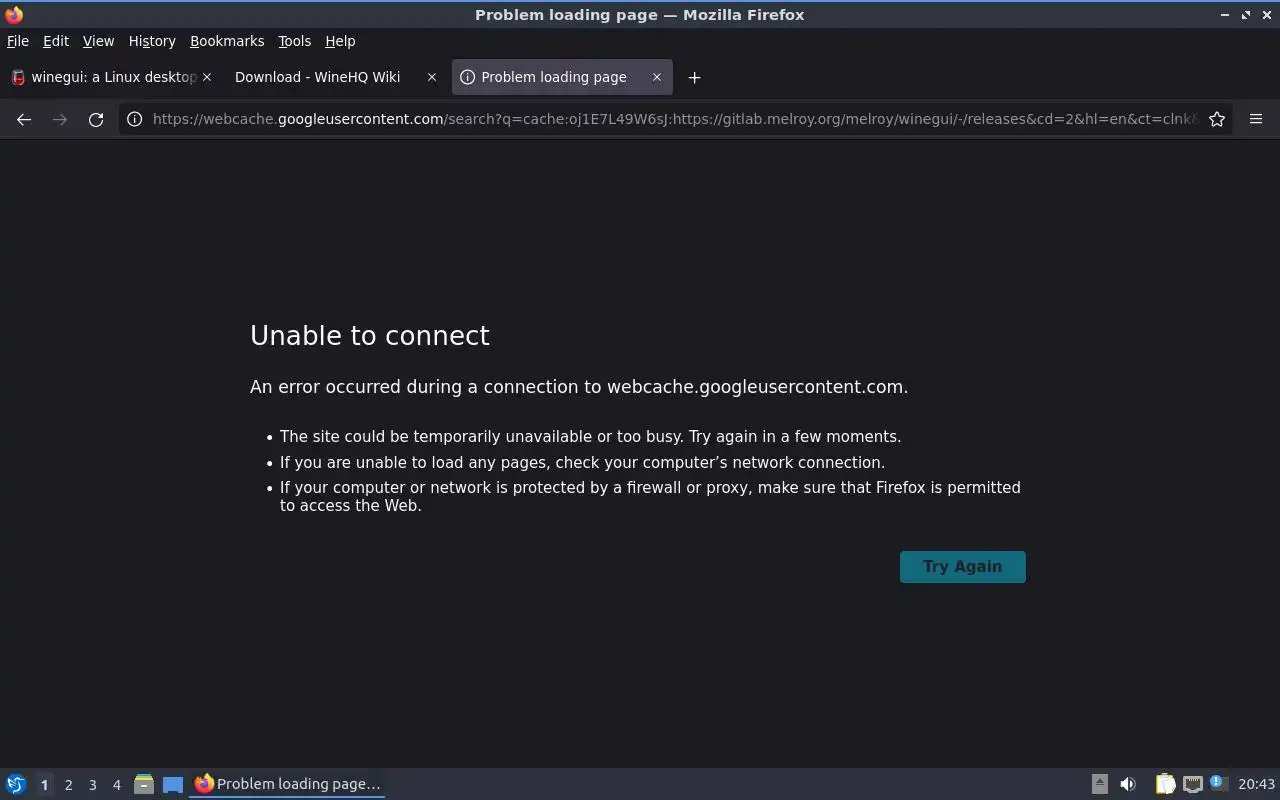The image size is (1280, 800).
Task: Switch to workspace 2
Action: (68, 785)
